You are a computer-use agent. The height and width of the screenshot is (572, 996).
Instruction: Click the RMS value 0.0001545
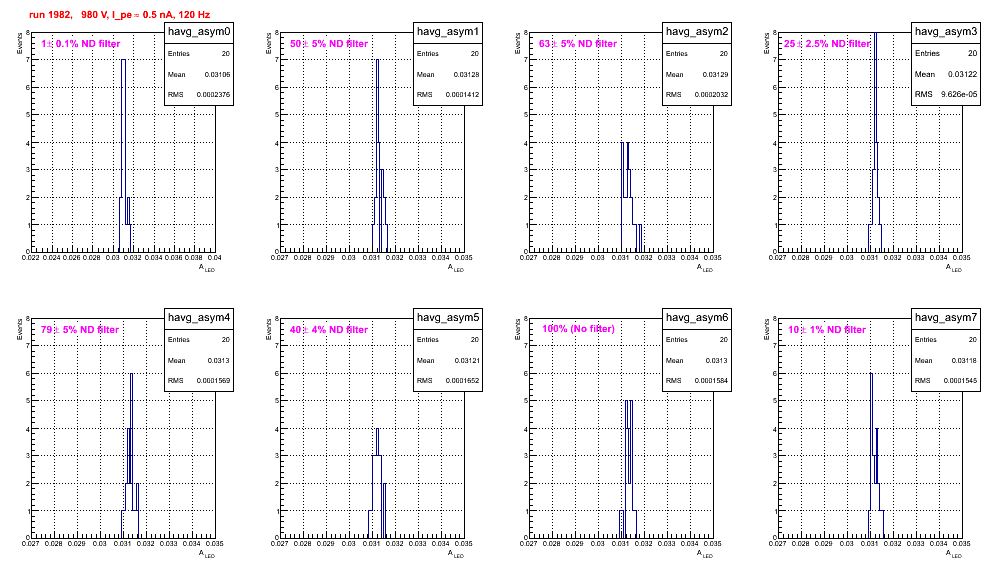tap(960, 381)
